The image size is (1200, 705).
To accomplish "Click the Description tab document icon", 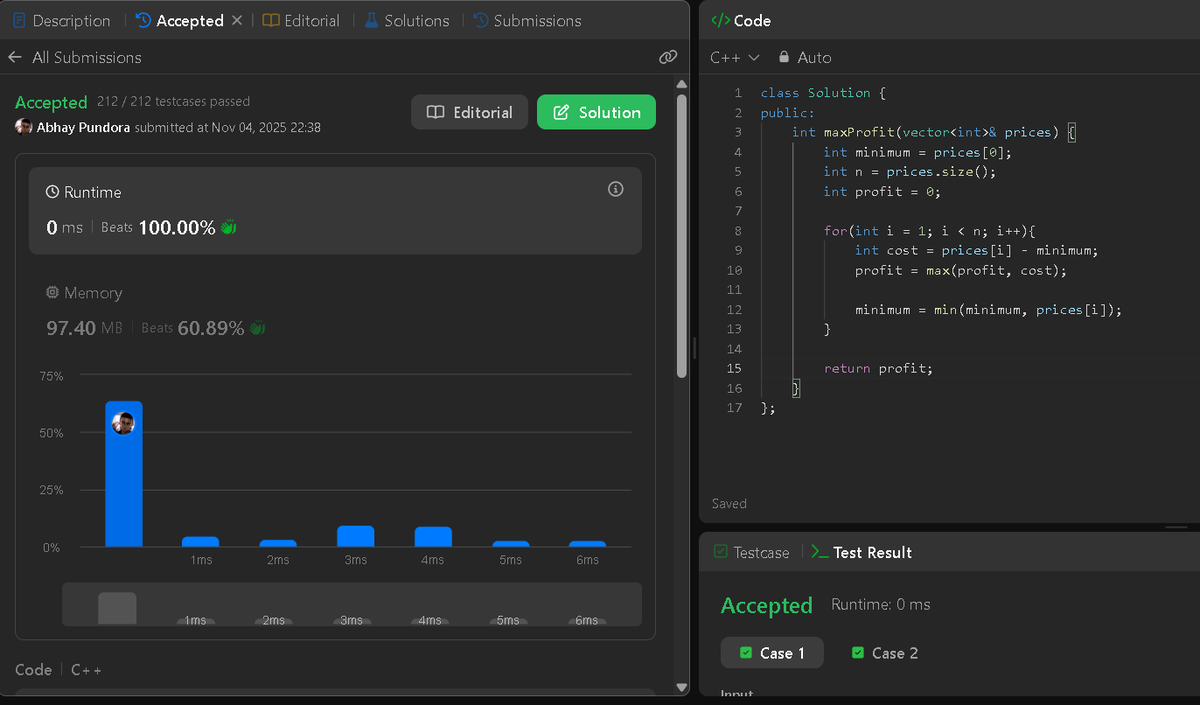I will click(20, 20).
